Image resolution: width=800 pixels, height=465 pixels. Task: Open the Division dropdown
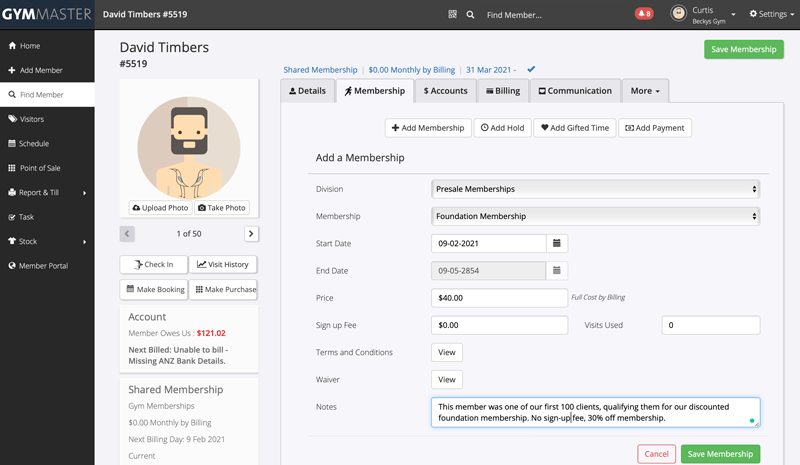[x=595, y=188]
